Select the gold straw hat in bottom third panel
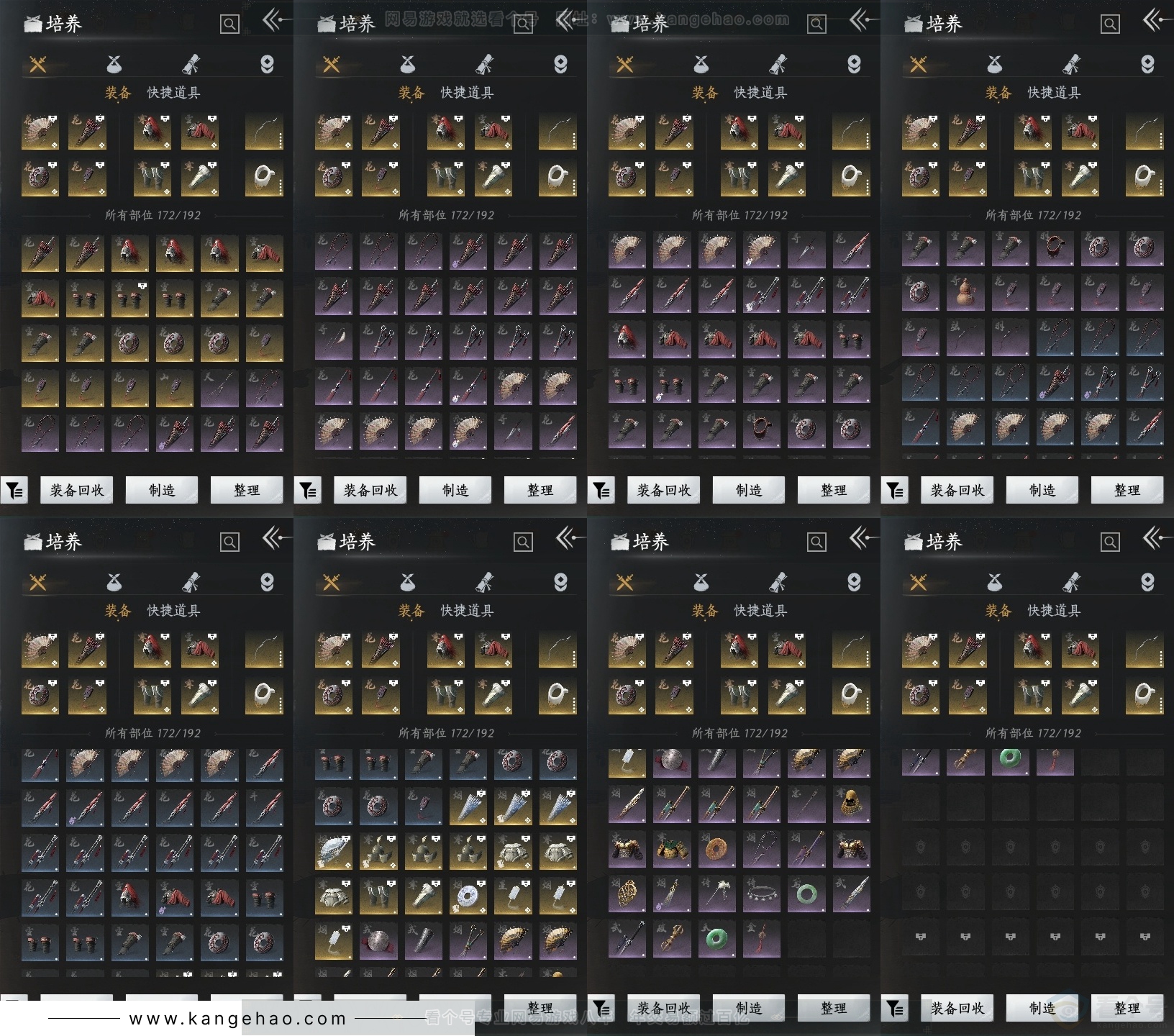This screenshot has width=1174, height=1036. (x=852, y=806)
